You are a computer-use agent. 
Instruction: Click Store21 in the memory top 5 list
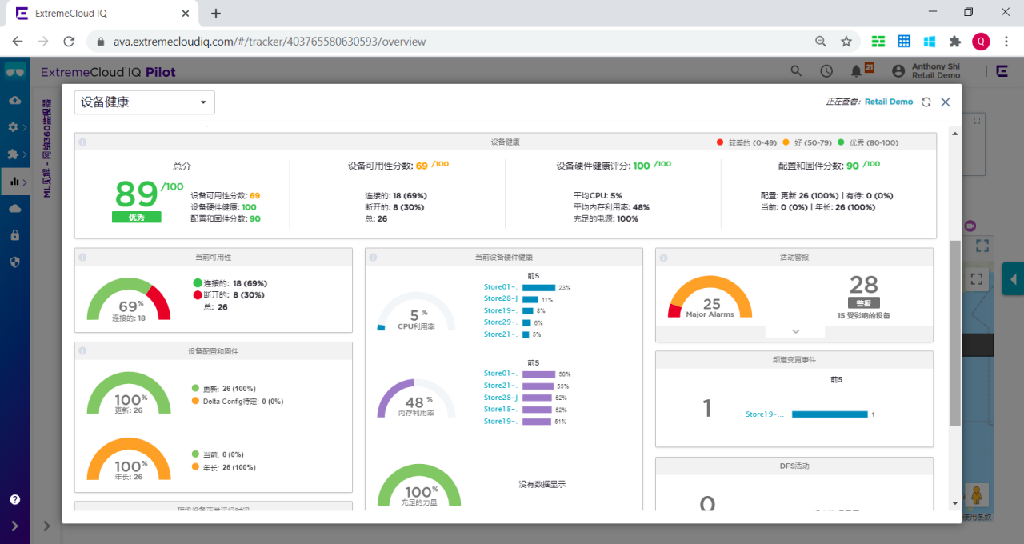(x=500, y=385)
